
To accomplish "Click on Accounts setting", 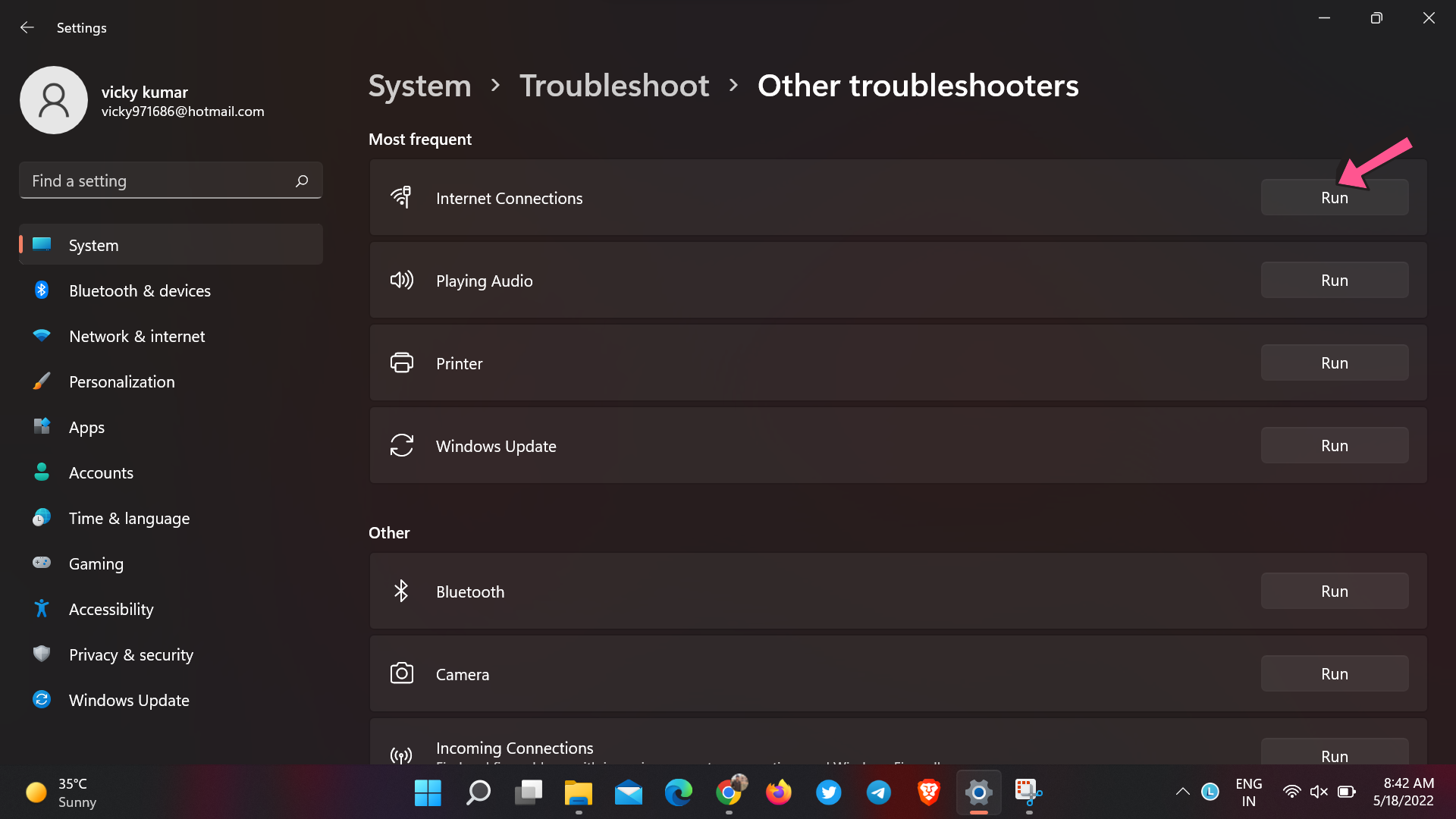I will click(x=100, y=472).
